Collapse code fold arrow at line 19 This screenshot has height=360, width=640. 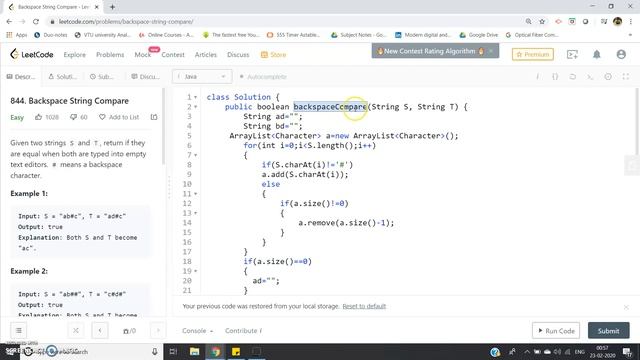(196, 271)
